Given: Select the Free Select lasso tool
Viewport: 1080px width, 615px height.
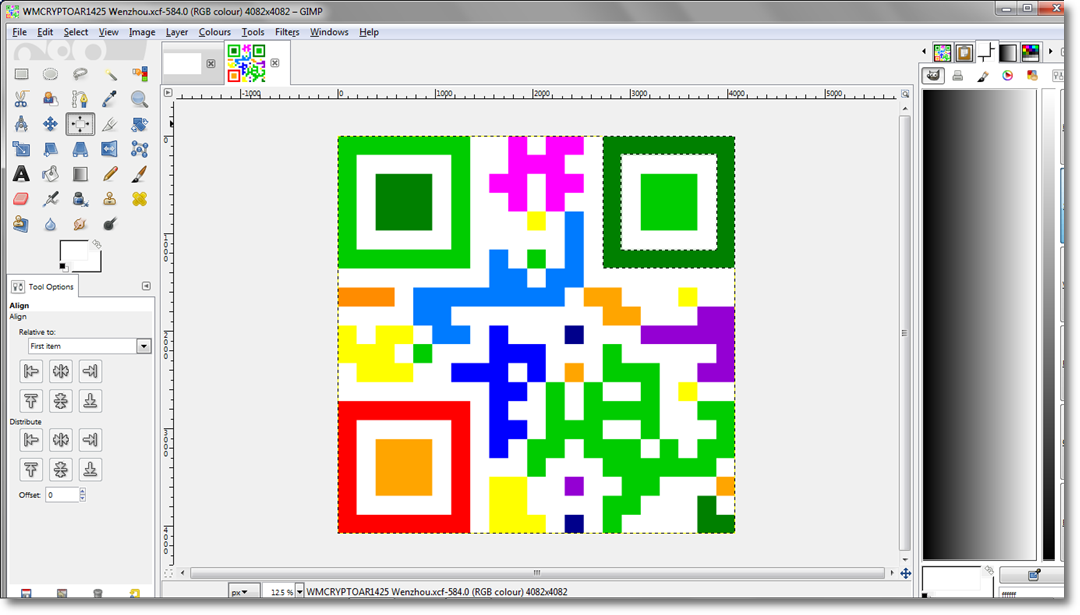Looking at the screenshot, I should point(80,74).
